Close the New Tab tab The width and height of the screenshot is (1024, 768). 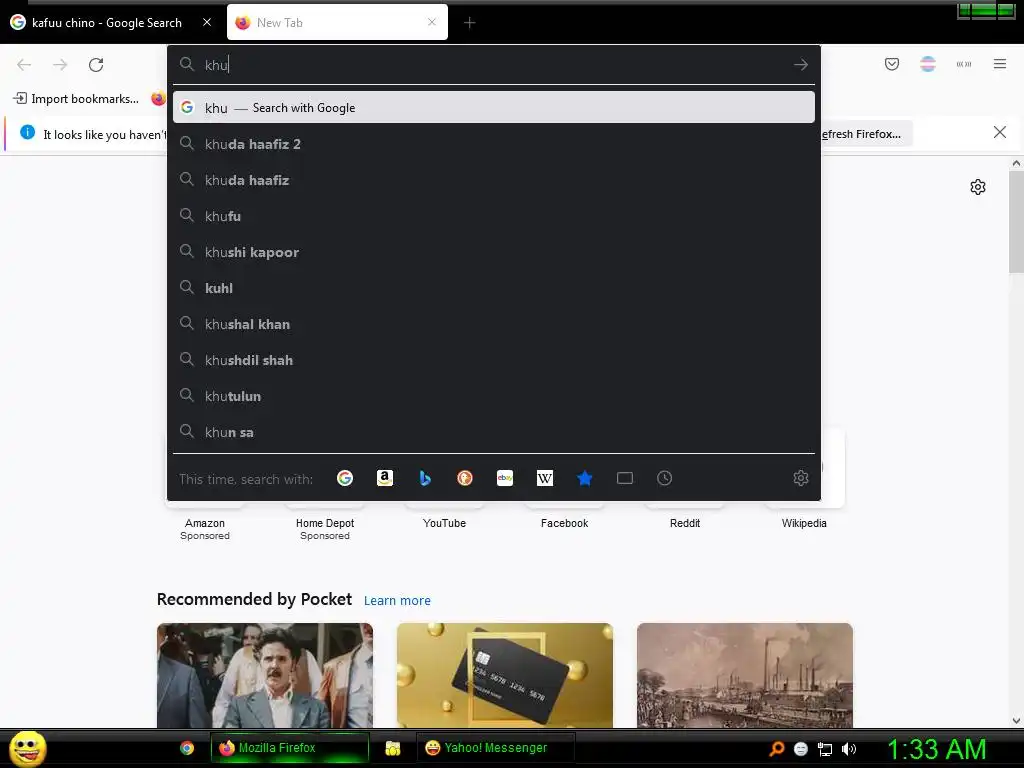coord(432,22)
